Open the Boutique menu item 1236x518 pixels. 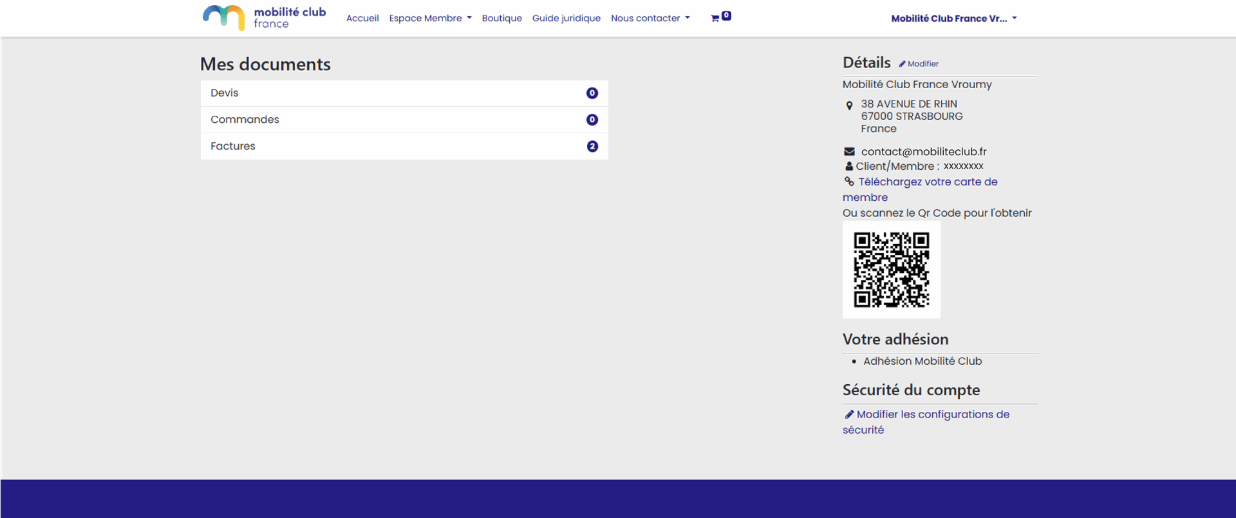click(x=502, y=18)
